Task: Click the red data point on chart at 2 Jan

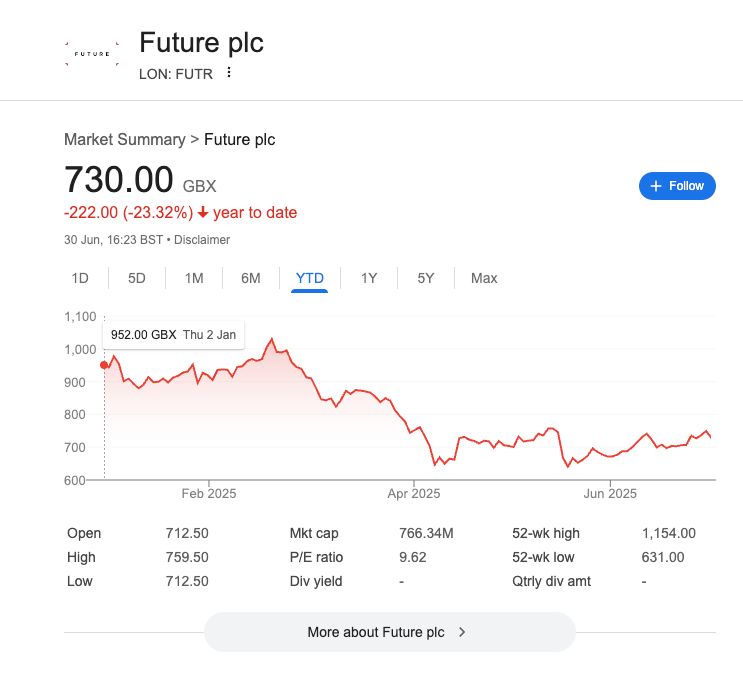Action: [104, 365]
